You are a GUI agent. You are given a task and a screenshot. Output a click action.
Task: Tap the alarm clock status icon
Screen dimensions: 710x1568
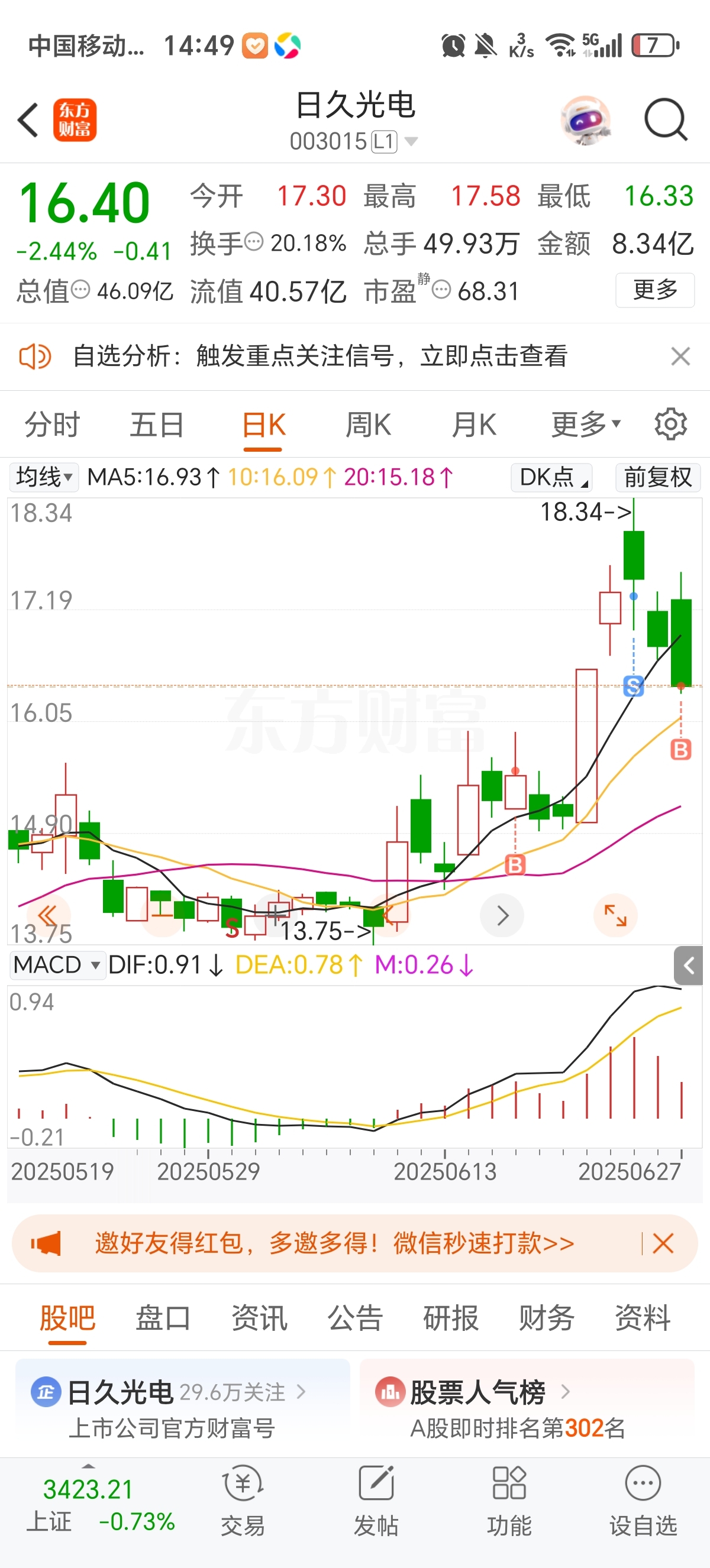(453, 45)
